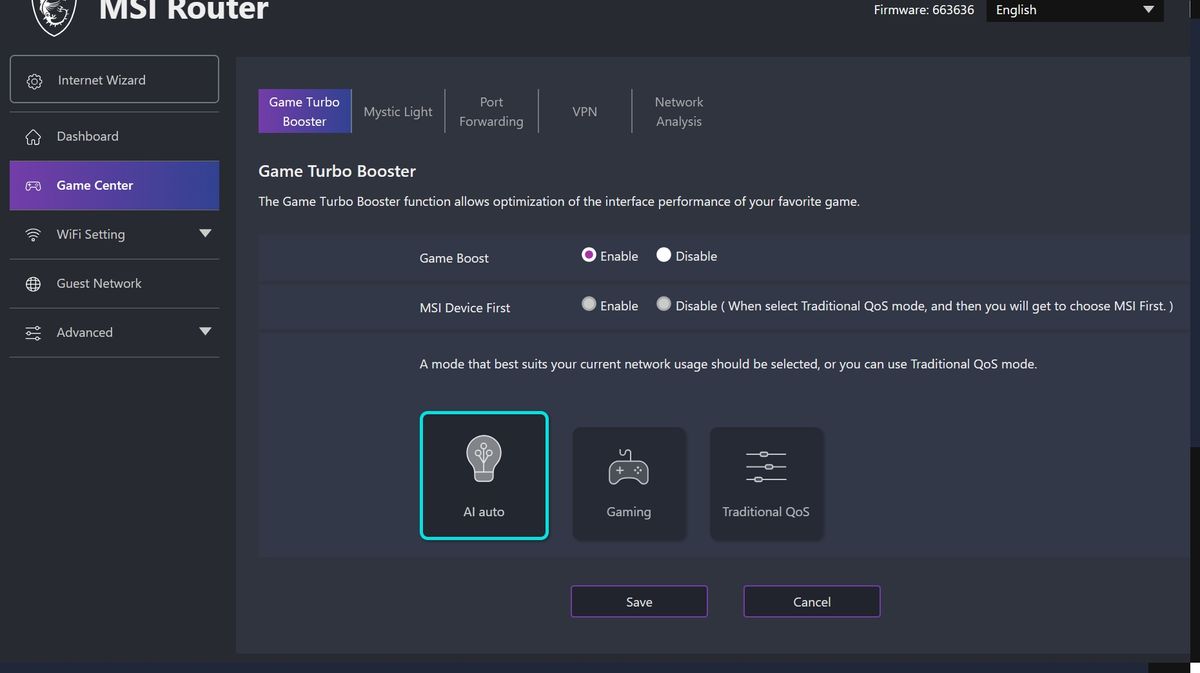Open the English language dropdown
This screenshot has height=673, width=1200.
pyautogui.click(x=1075, y=10)
